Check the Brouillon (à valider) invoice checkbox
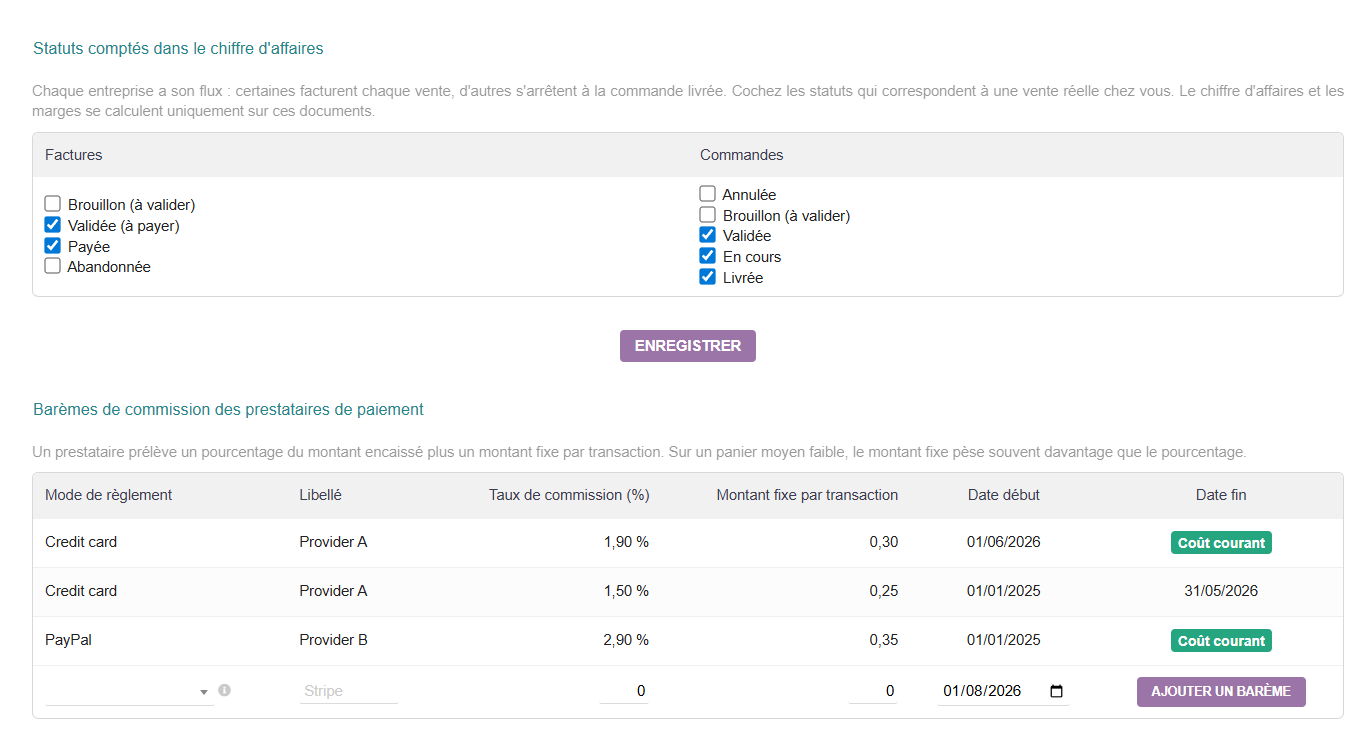 (x=53, y=204)
